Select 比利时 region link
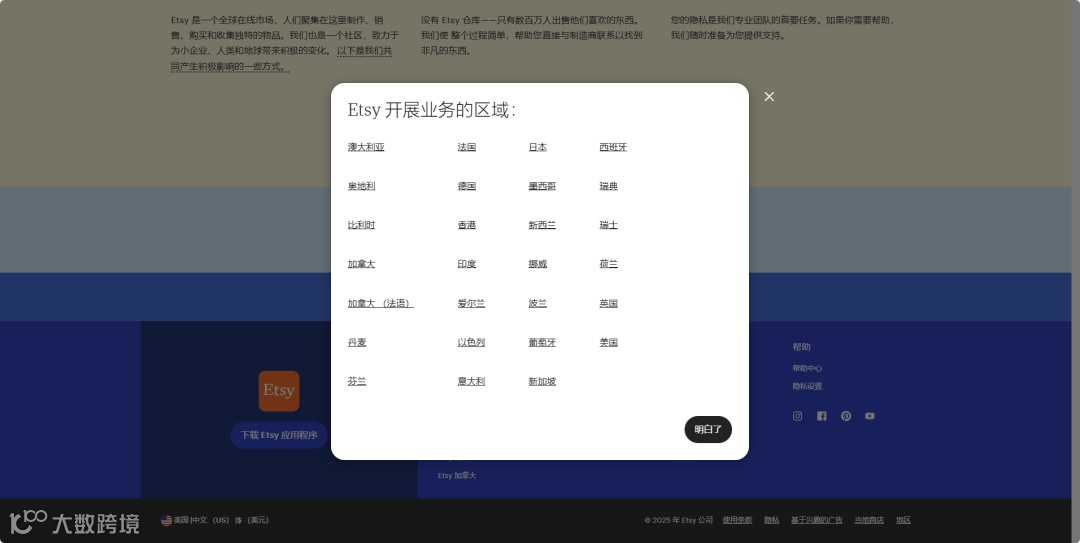Viewport: 1080px width, 543px height. coord(361,225)
